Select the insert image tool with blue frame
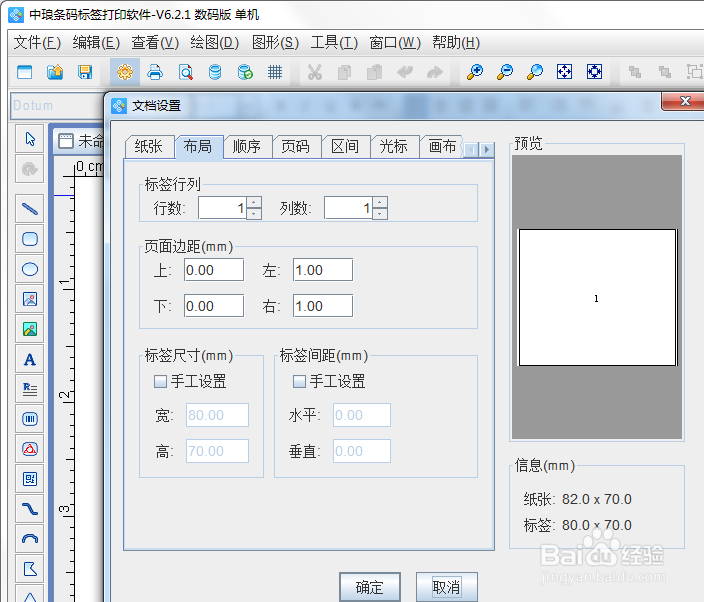 (x=30, y=299)
